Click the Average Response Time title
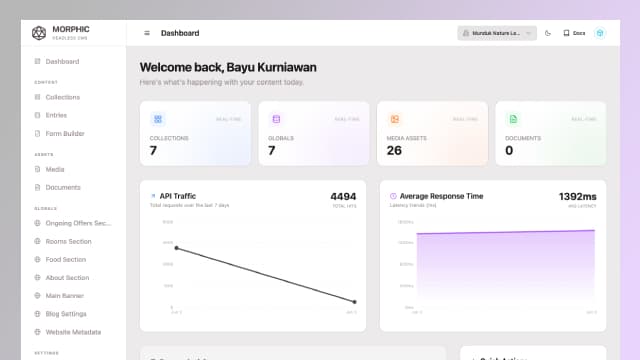The height and width of the screenshot is (360, 640). coord(441,196)
